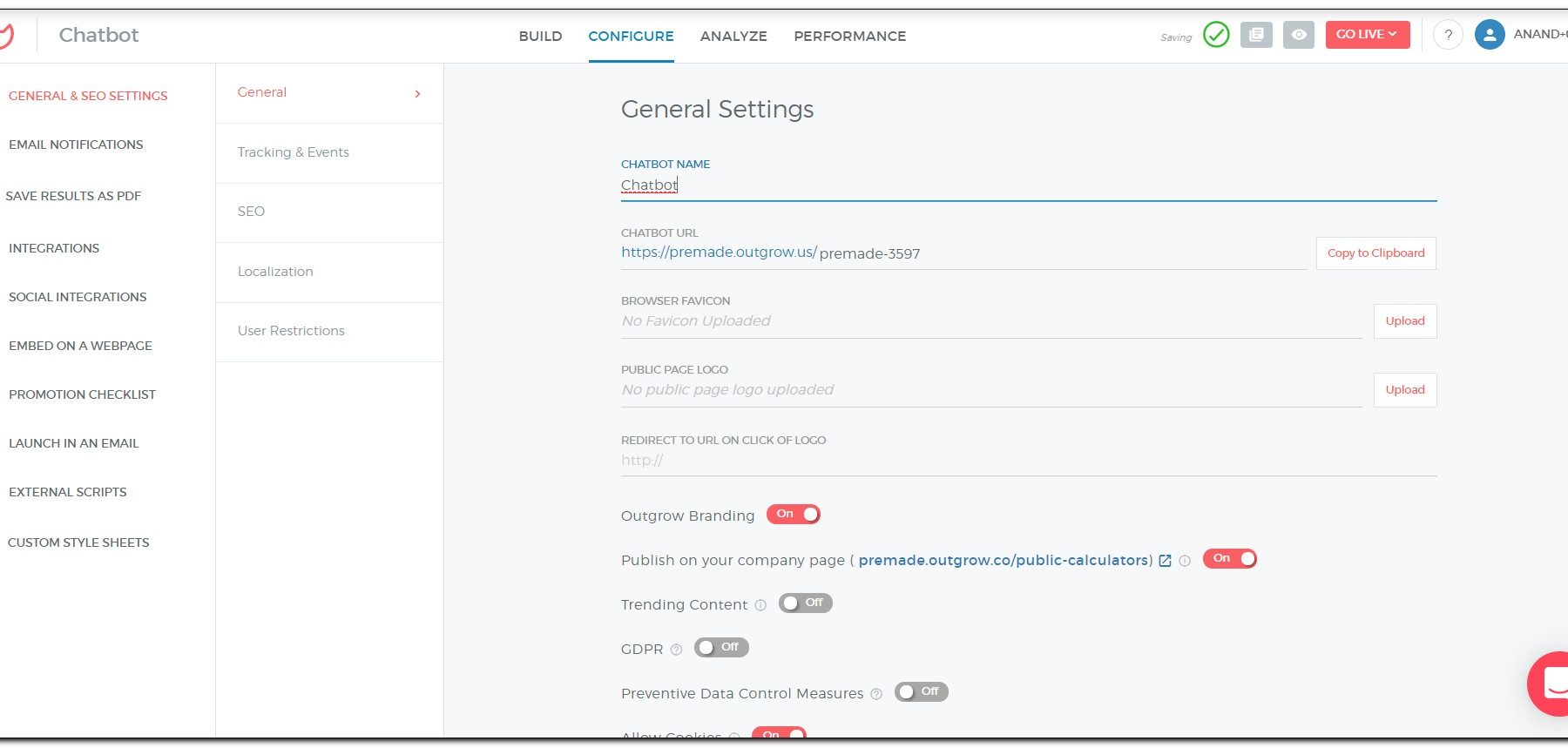
Task: Click the blue user profile avatar
Action: point(1490,35)
